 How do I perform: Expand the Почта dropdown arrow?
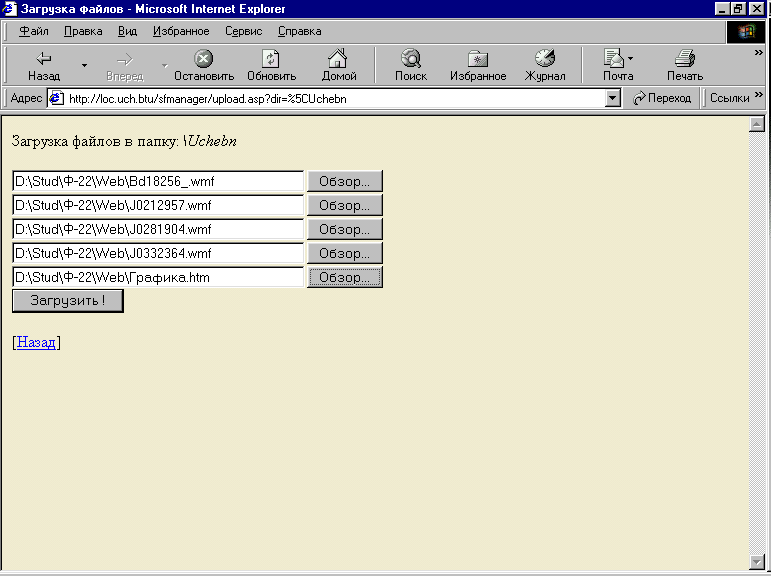[x=630, y=59]
